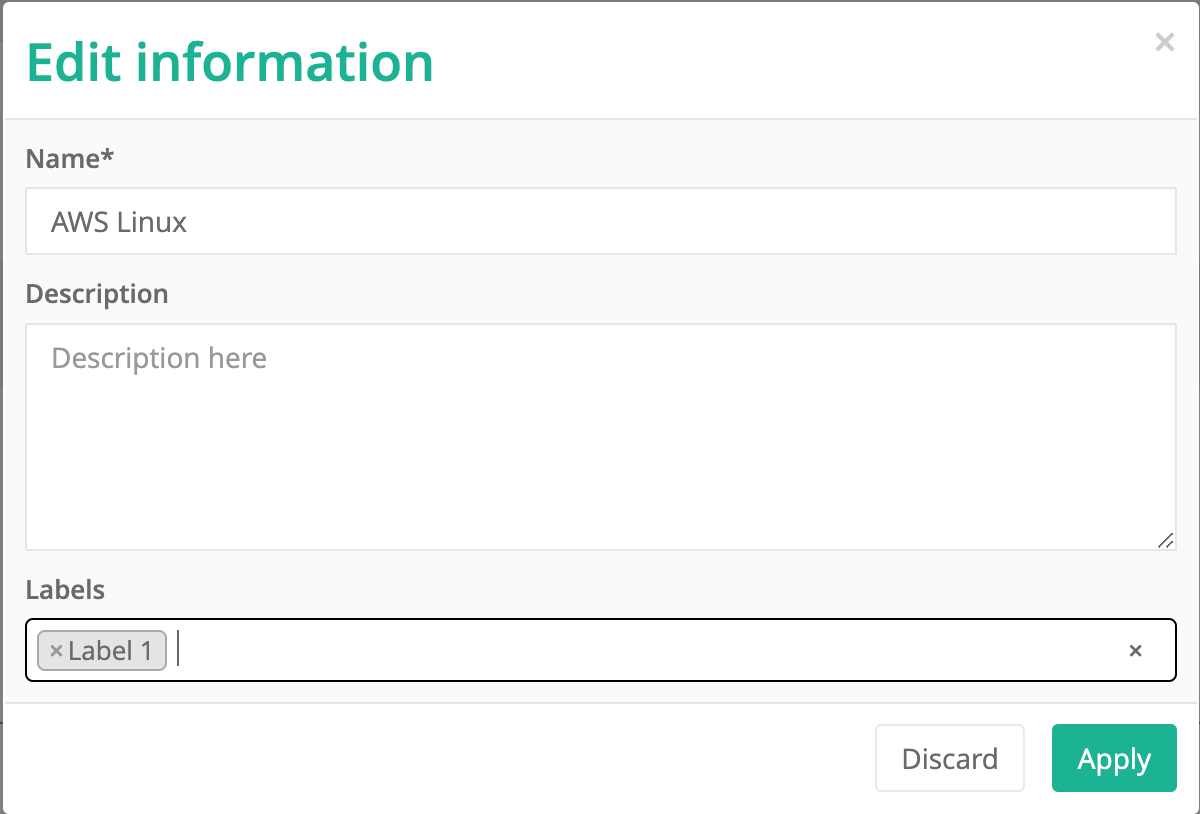Click into the Description text area
The width and height of the screenshot is (1200, 814).
[600, 437]
